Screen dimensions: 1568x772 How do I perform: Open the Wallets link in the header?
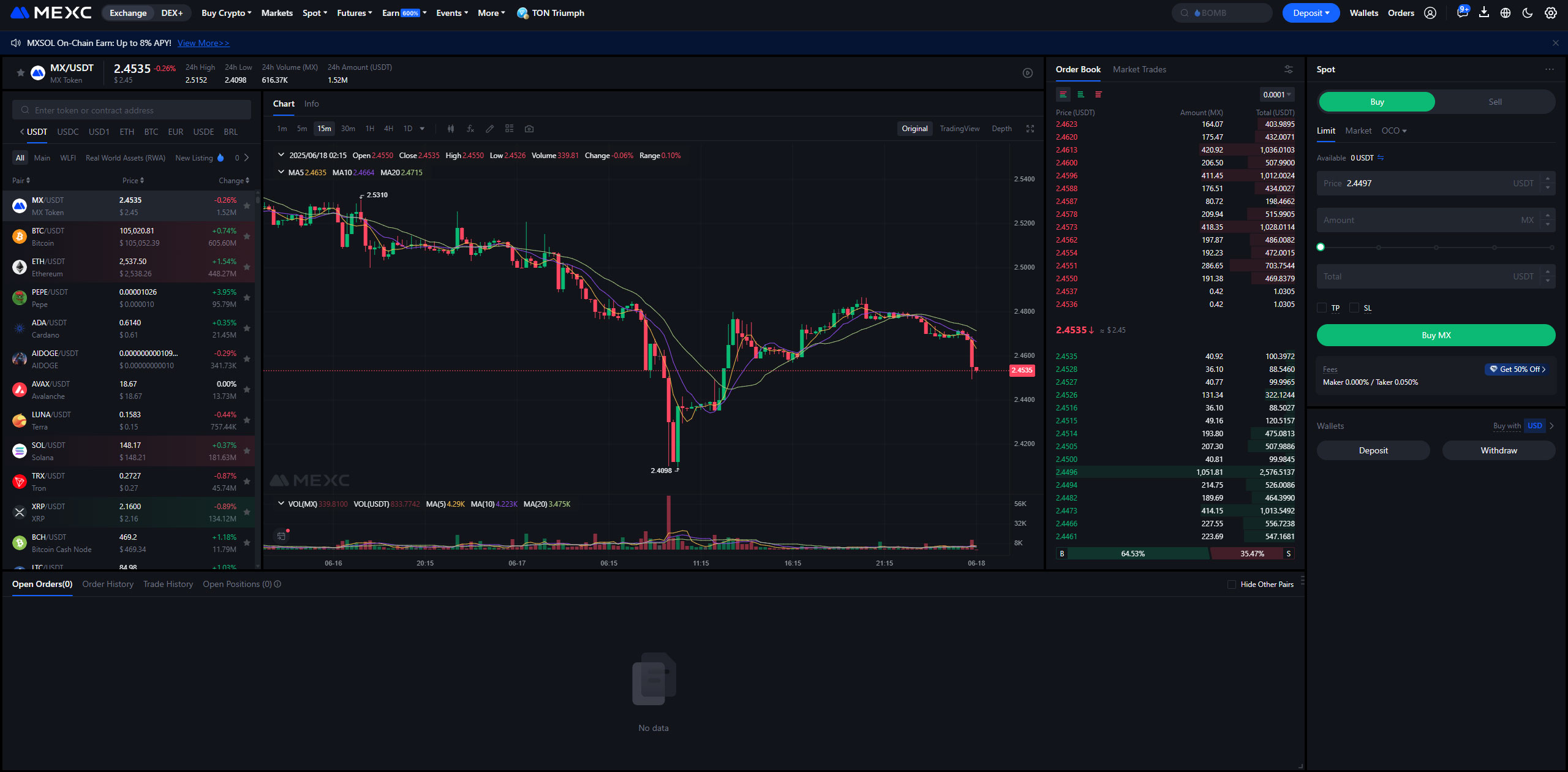point(1363,13)
